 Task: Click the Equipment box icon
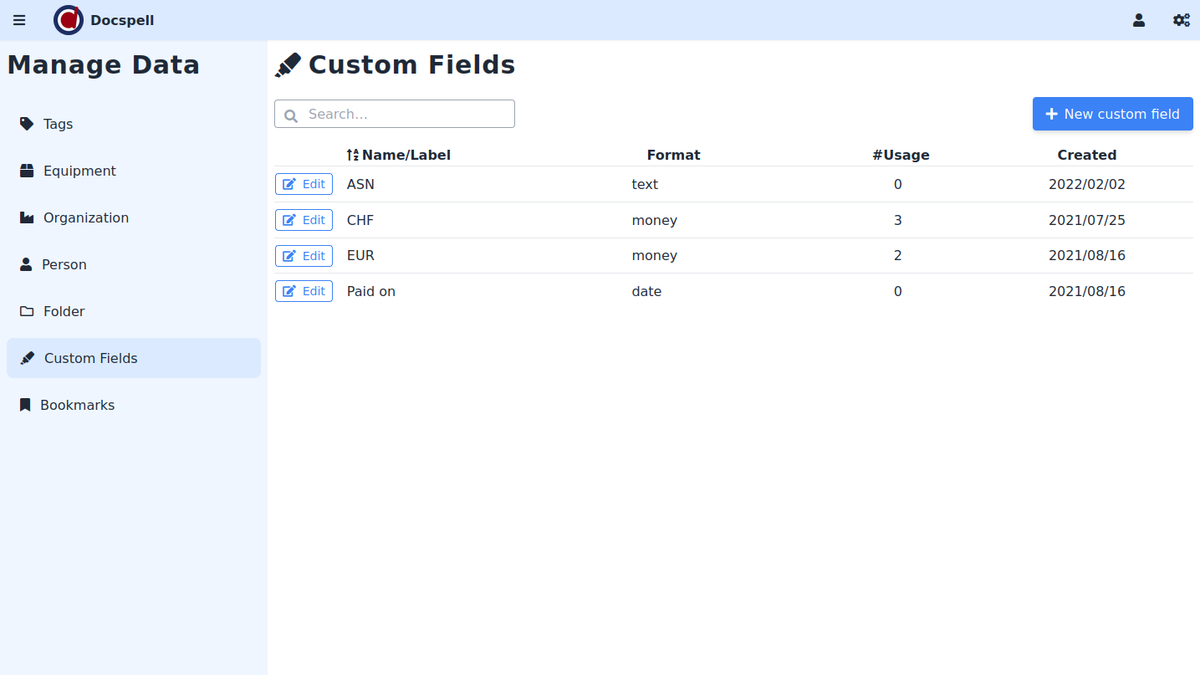[27, 171]
